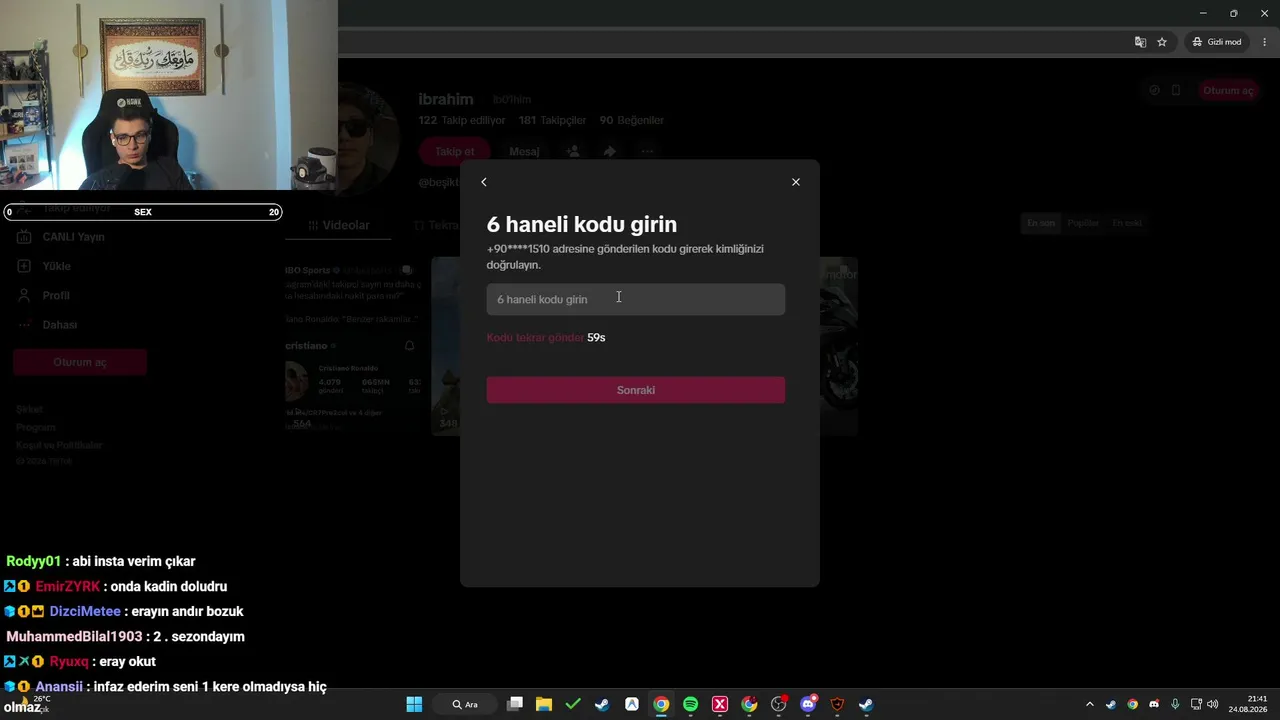Screen dimensions: 1280x720
Task: Open Program footer link
Action: pyautogui.click(x=36, y=427)
